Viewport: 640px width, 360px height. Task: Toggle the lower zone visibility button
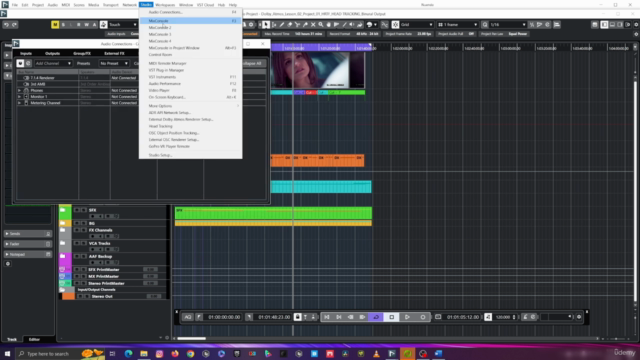coord(613,24)
